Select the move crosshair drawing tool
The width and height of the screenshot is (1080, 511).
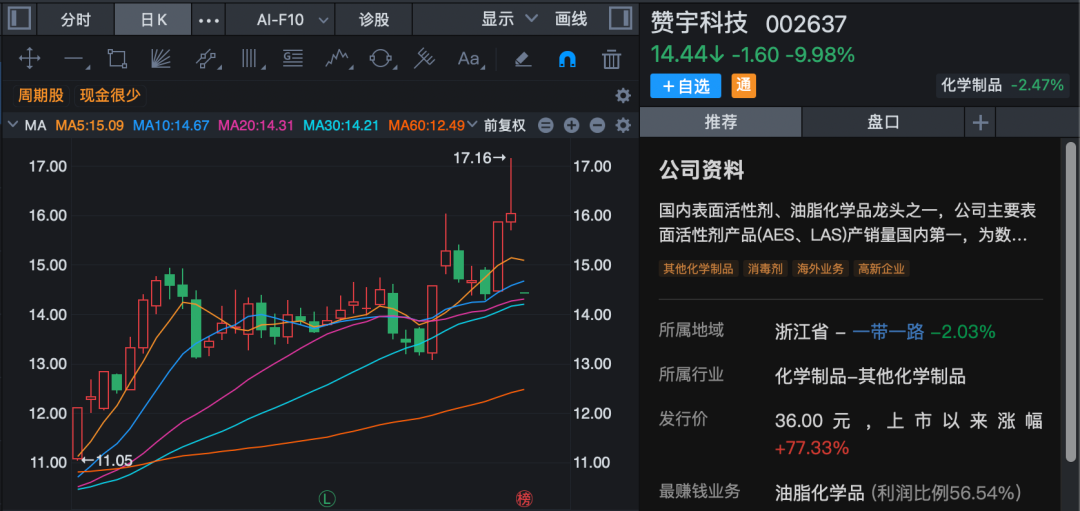pos(29,59)
